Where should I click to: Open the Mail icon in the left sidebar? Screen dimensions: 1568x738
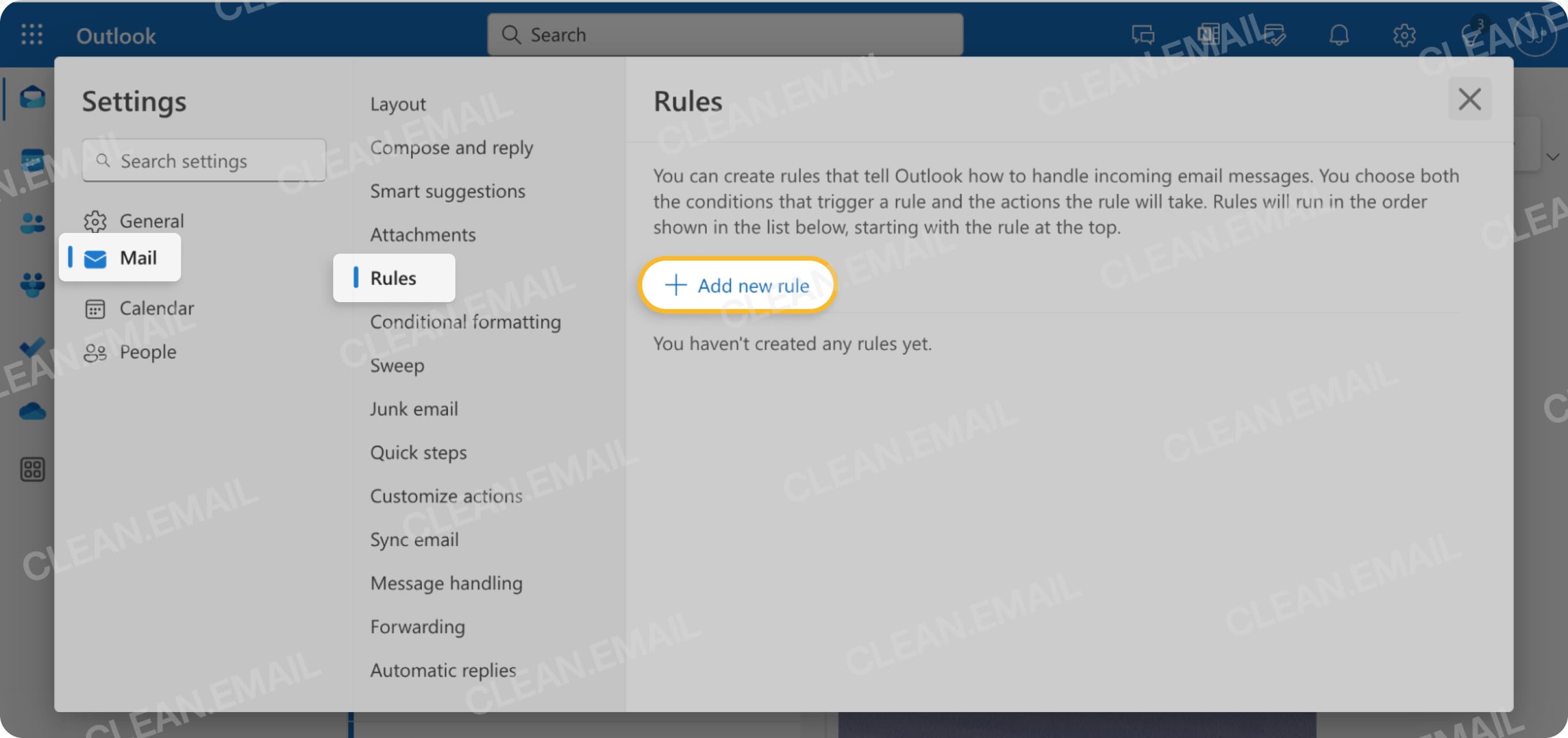pyautogui.click(x=32, y=97)
